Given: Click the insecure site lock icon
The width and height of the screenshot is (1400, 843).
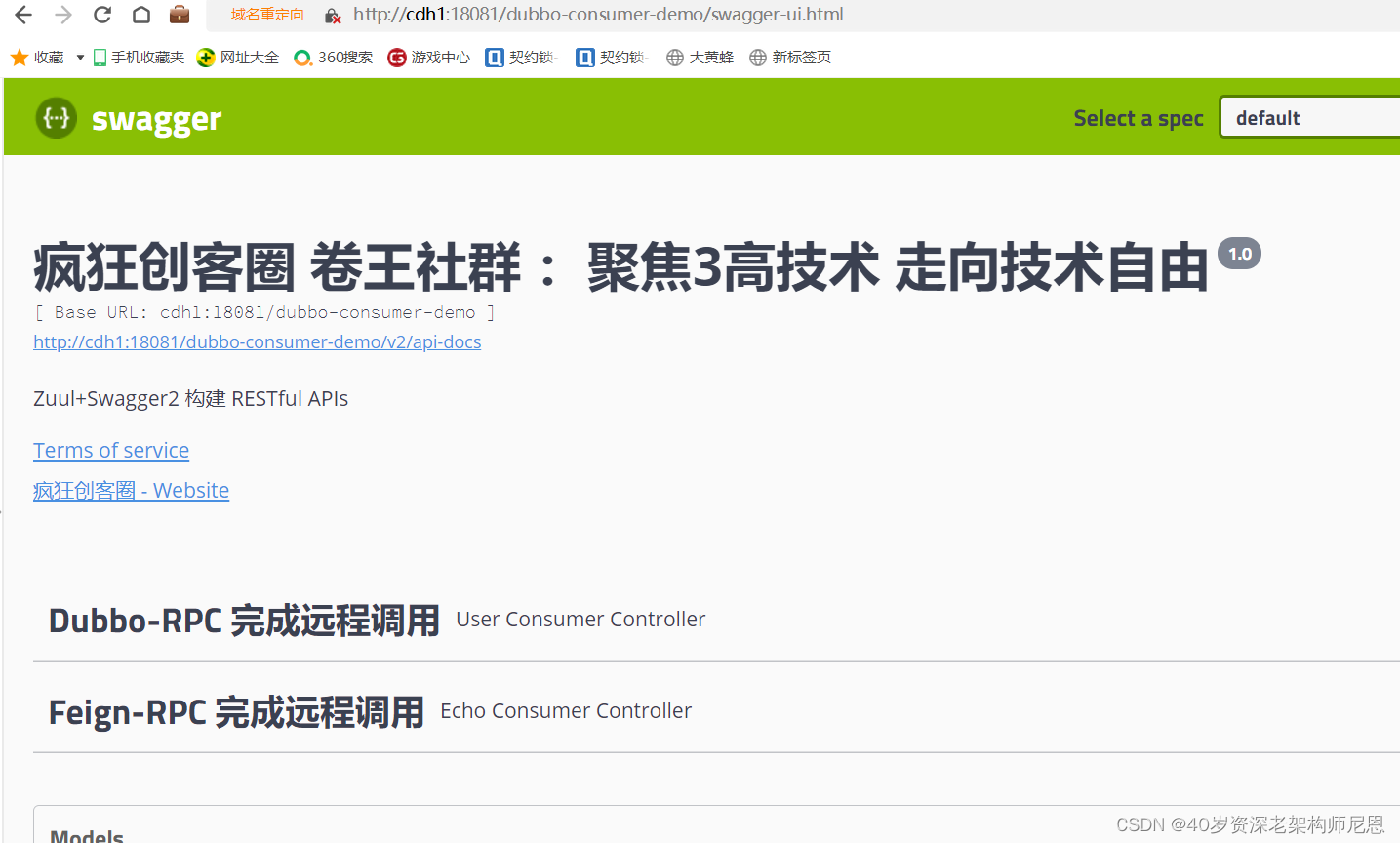Looking at the screenshot, I should pyautogui.click(x=333, y=16).
